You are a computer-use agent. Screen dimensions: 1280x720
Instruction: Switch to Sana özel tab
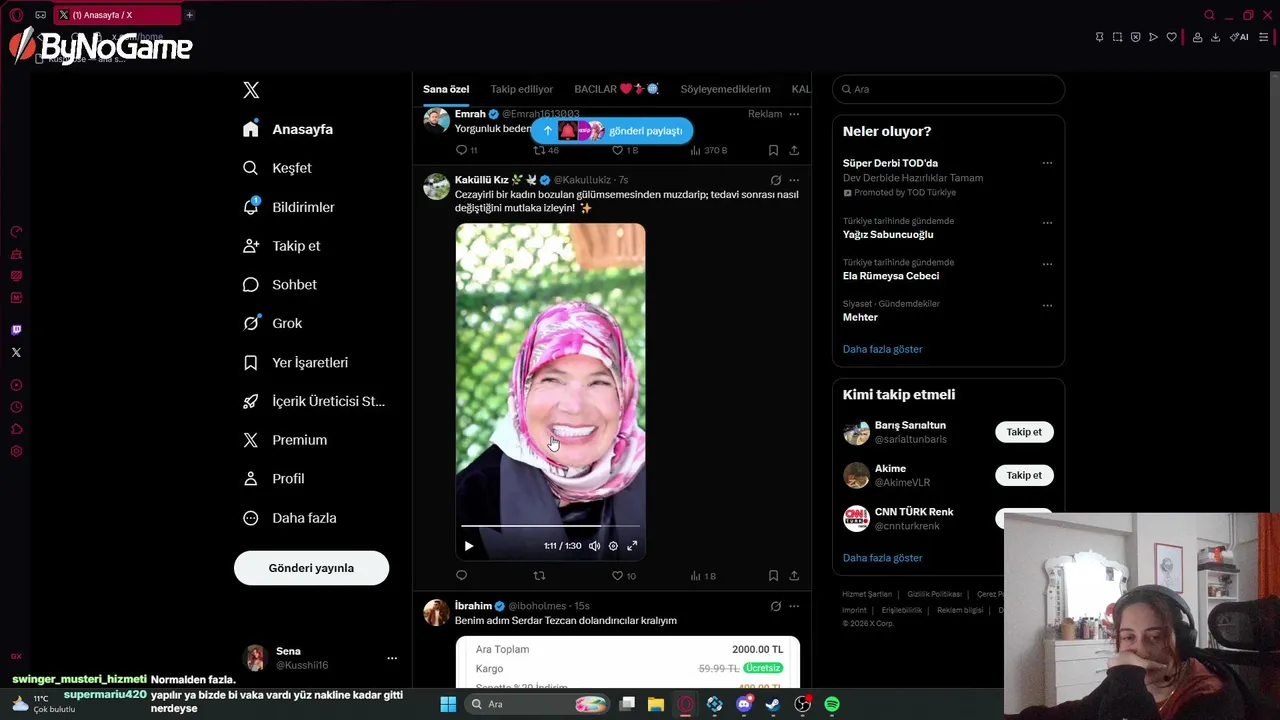point(446,89)
